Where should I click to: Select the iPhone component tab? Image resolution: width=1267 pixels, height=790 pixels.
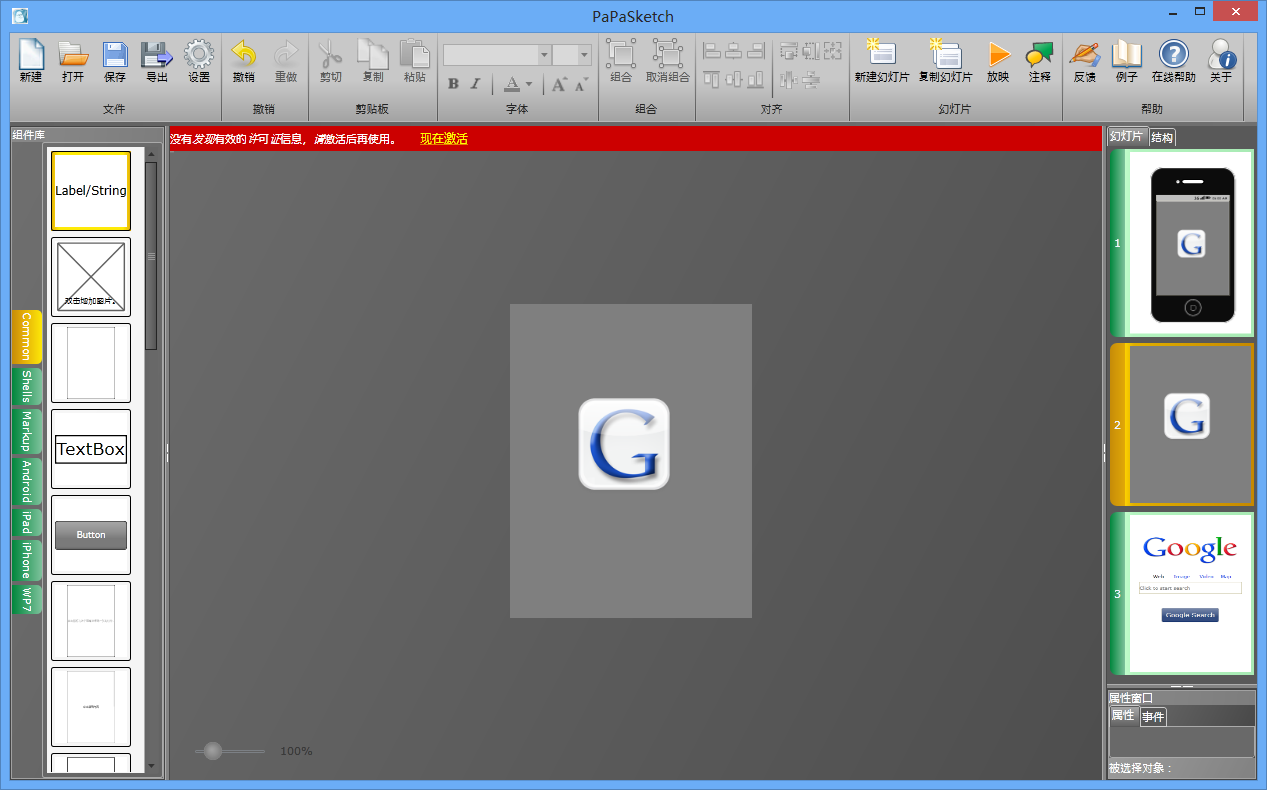pyautogui.click(x=27, y=561)
